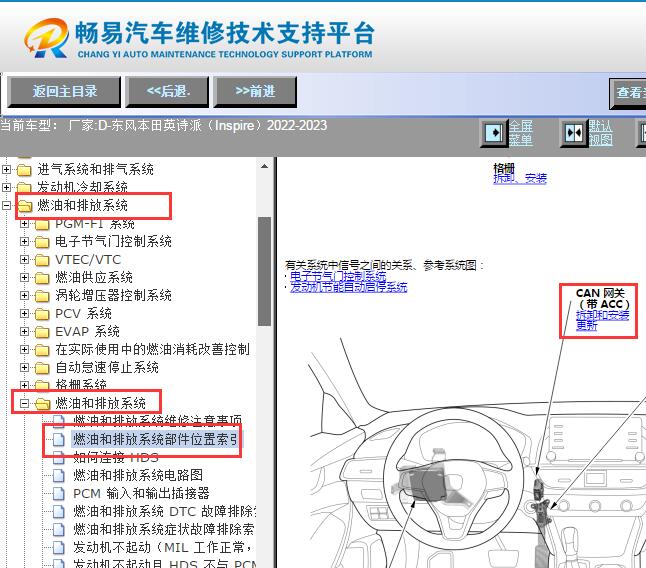Expand the EVAP 系统 node

(x=25, y=332)
